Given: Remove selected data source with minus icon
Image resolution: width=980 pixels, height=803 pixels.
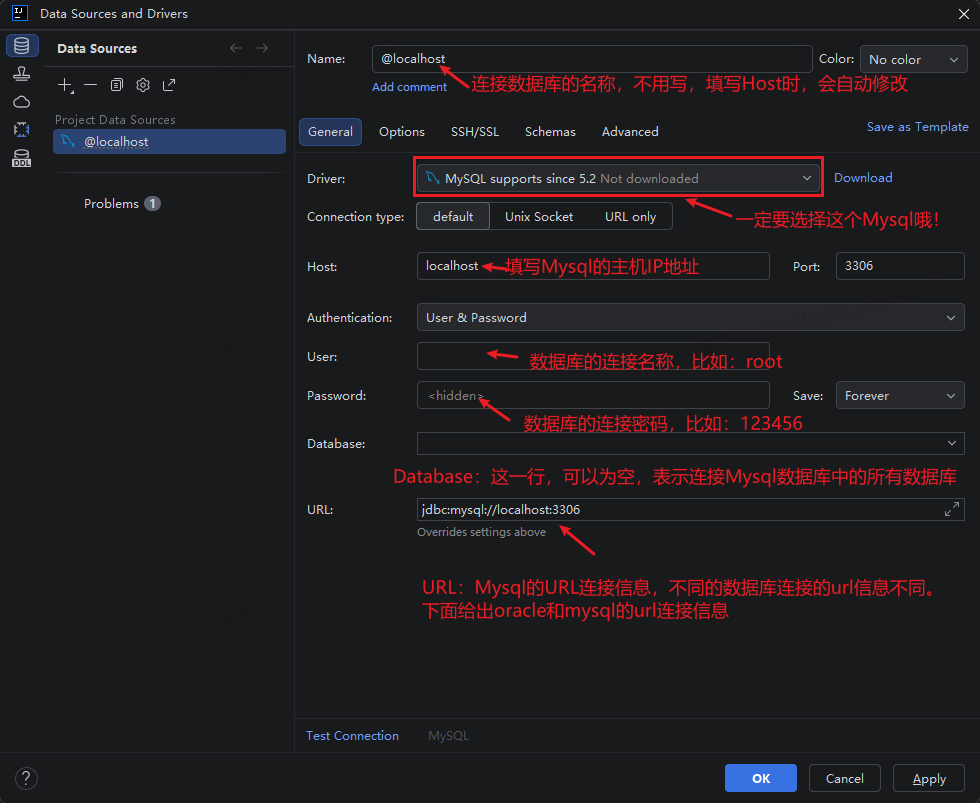Looking at the screenshot, I should 91,85.
